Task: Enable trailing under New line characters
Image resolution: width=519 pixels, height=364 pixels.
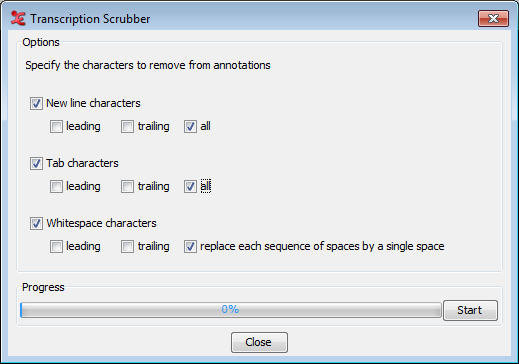Action: pyautogui.click(x=127, y=126)
